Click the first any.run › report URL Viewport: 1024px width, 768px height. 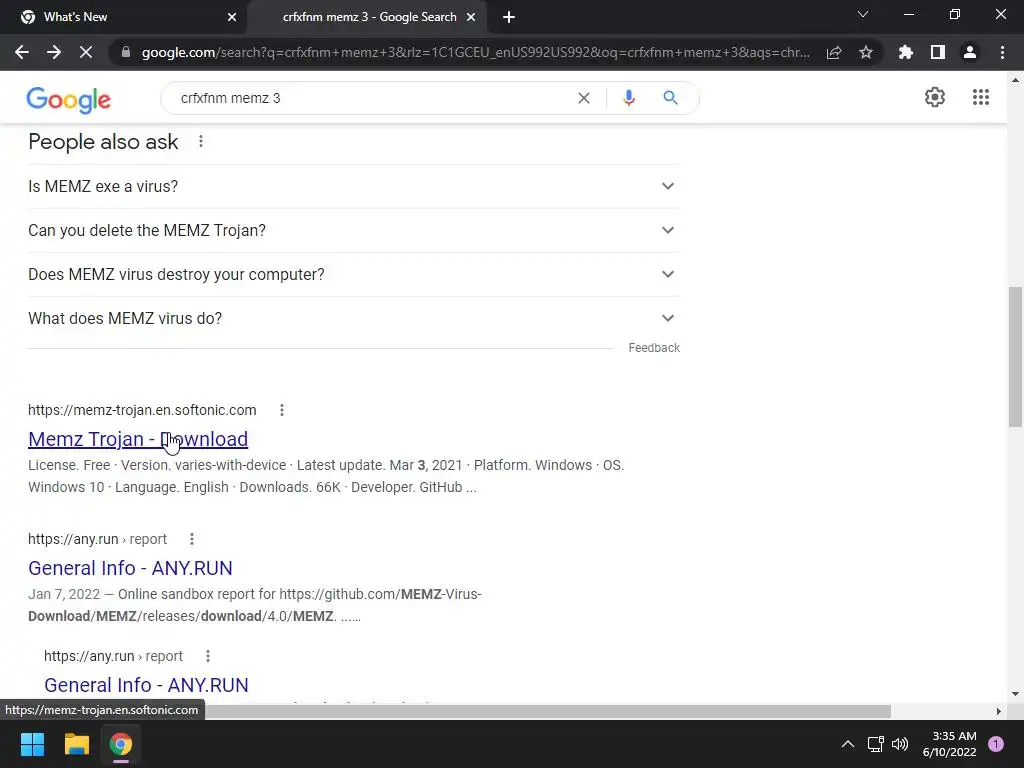(97, 539)
